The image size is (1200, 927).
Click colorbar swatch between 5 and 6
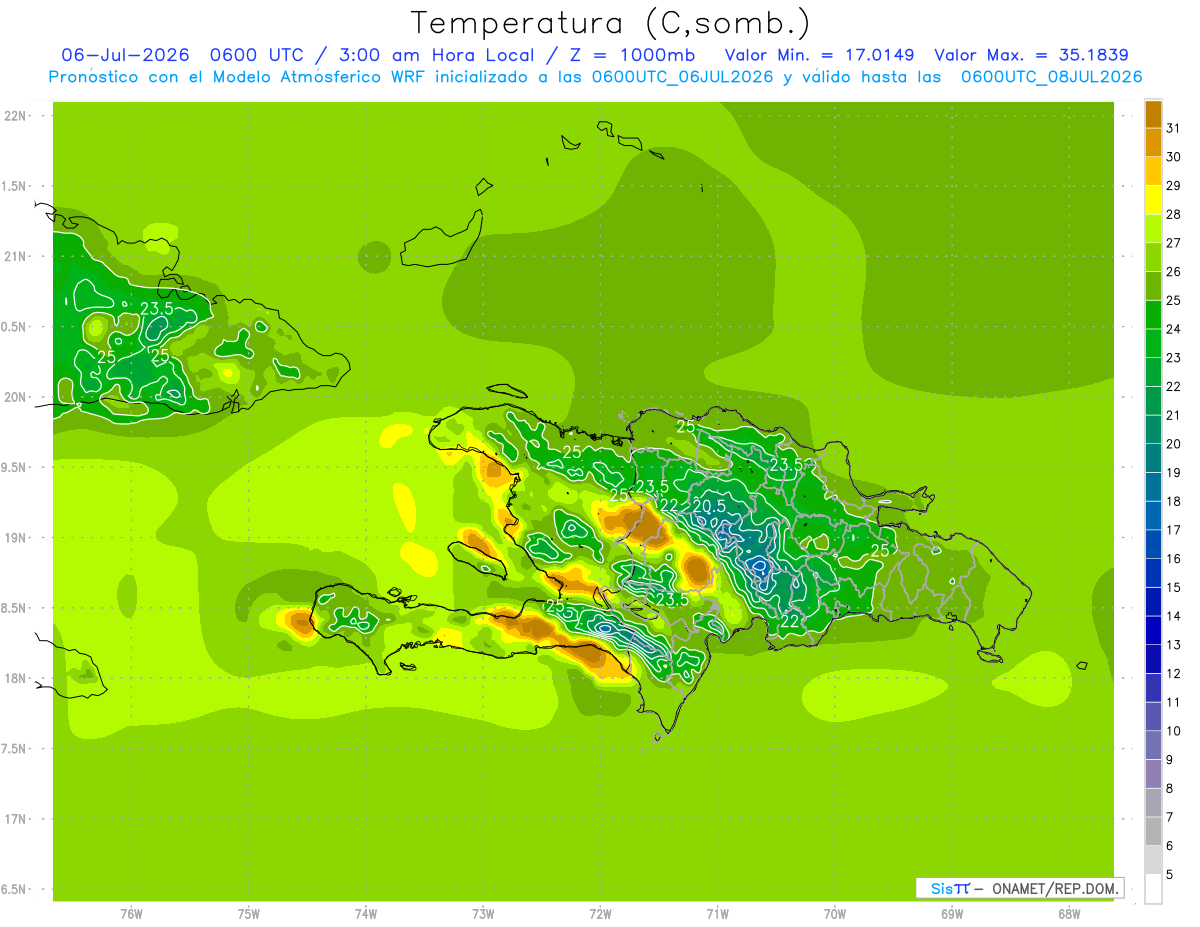(x=1153, y=860)
